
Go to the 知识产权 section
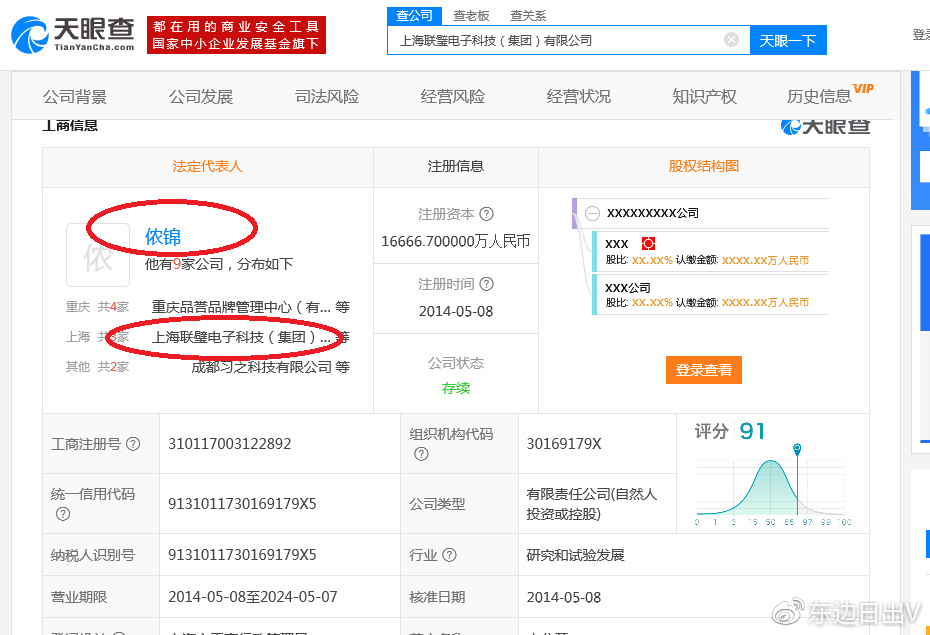point(704,97)
